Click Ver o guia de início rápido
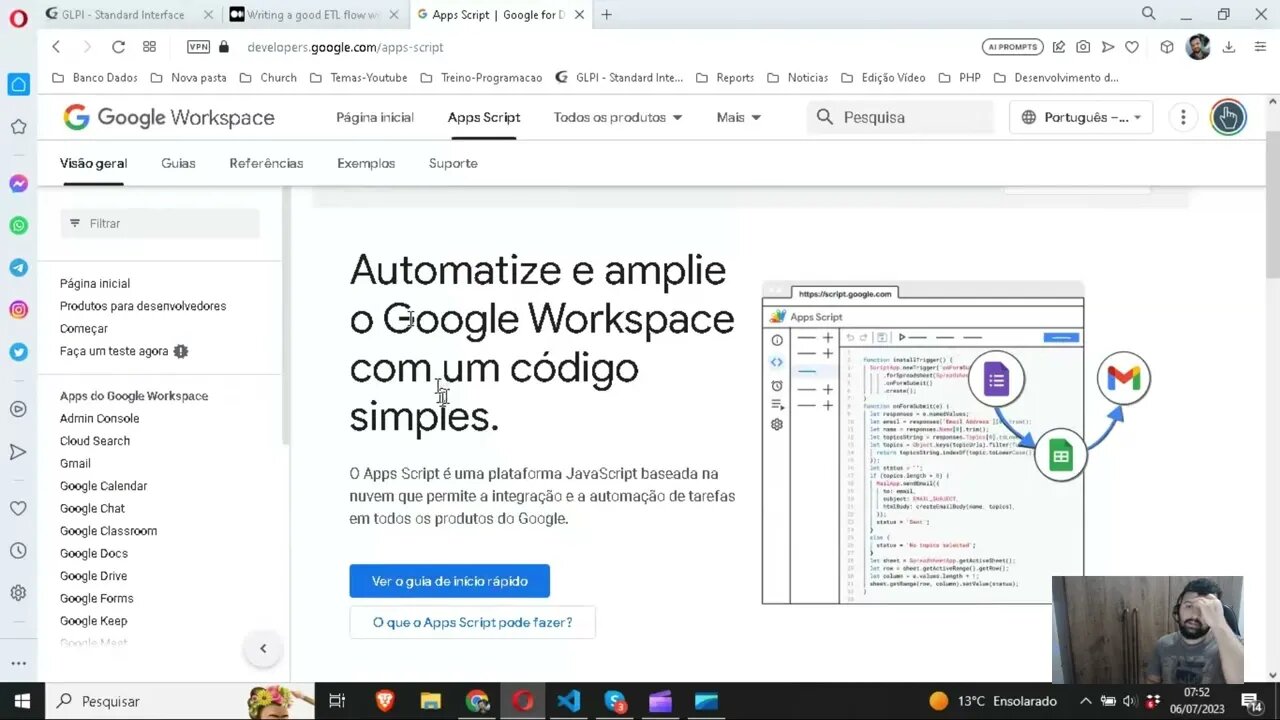Image resolution: width=1280 pixels, height=720 pixels. pyautogui.click(x=449, y=581)
